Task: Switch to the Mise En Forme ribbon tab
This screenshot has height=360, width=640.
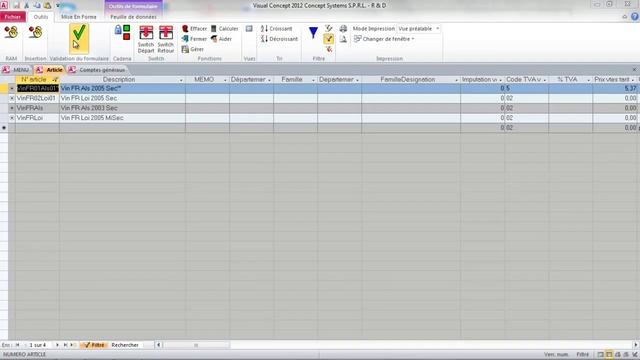Action: coord(79,17)
